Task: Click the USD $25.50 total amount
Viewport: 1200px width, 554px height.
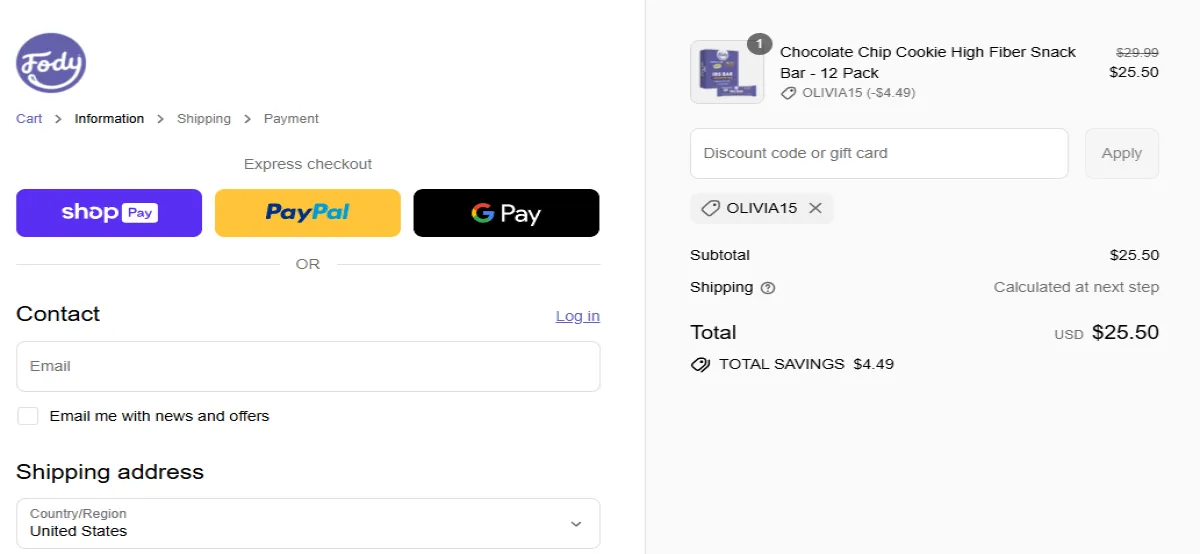Action: 1107,332
